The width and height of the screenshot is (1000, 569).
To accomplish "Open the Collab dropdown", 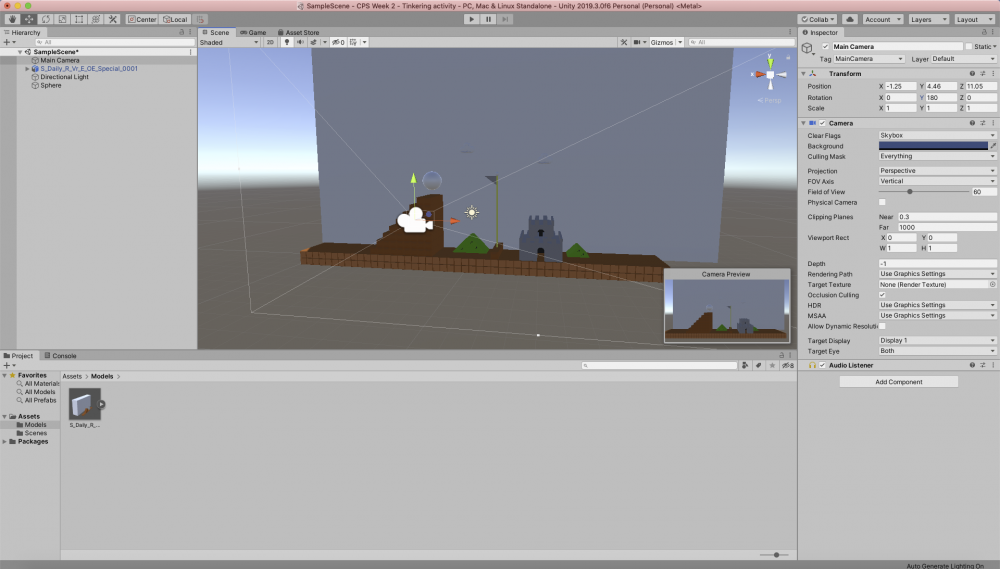I will click(x=818, y=19).
